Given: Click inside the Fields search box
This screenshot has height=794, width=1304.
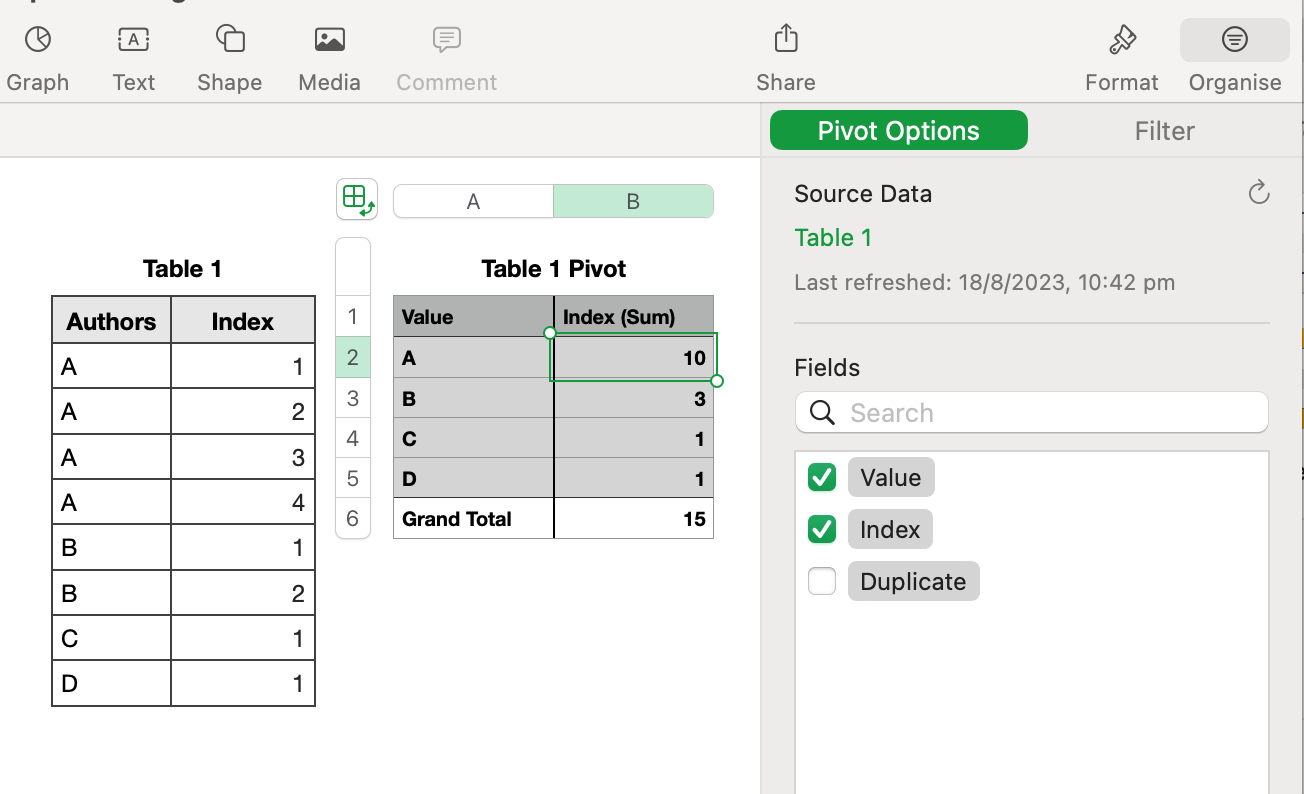Looking at the screenshot, I should tap(1031, 412).
